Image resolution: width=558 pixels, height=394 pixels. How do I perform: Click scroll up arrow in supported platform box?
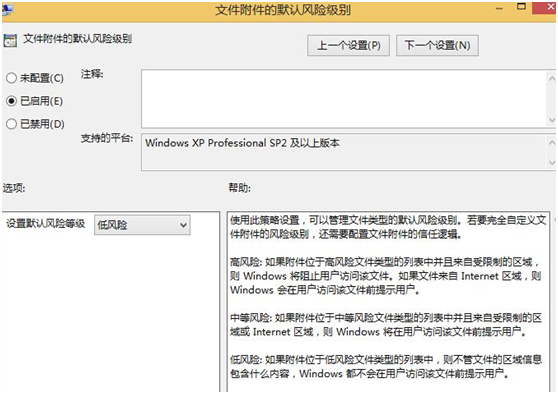[x=551, y=143]
